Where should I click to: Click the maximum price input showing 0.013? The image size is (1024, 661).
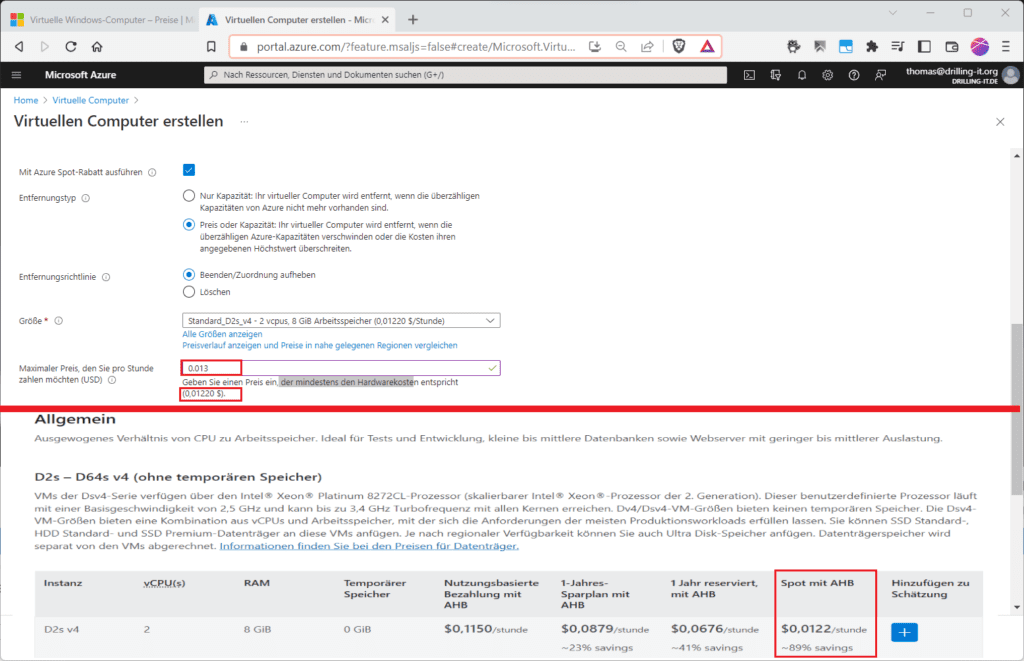[x=341, y=368]
